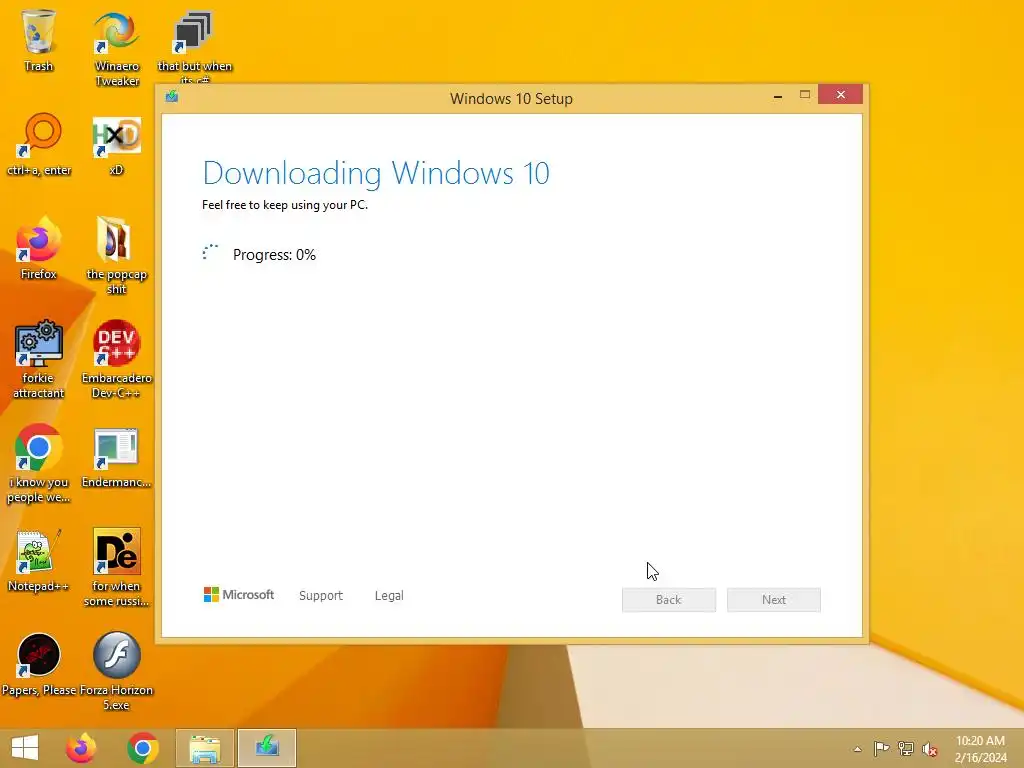1024x768 pixels.
Task: Select the Firefox desktop shortcut
Action: (39, 248)
